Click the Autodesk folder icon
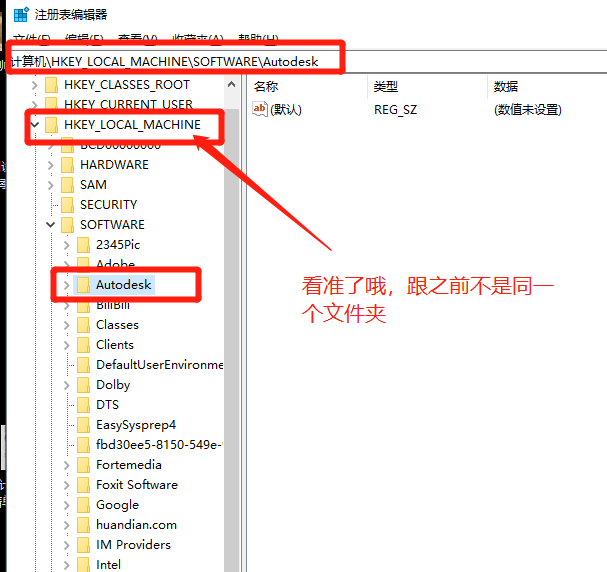Viewport: 607px width, 572px height. (x=83, y=285)
